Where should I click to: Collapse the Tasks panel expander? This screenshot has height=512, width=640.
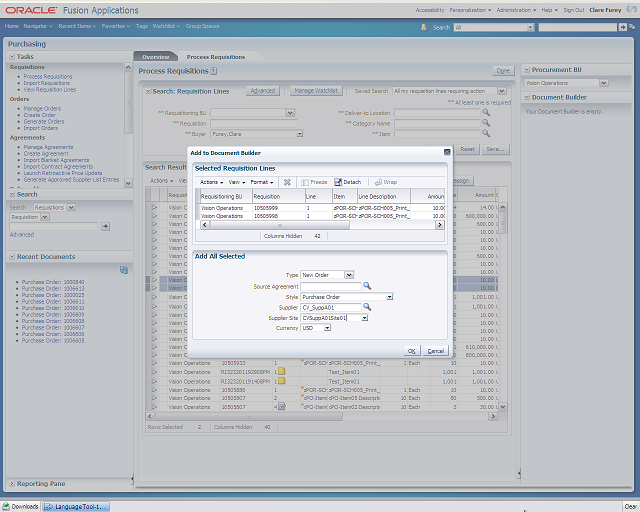coord(12,56)
